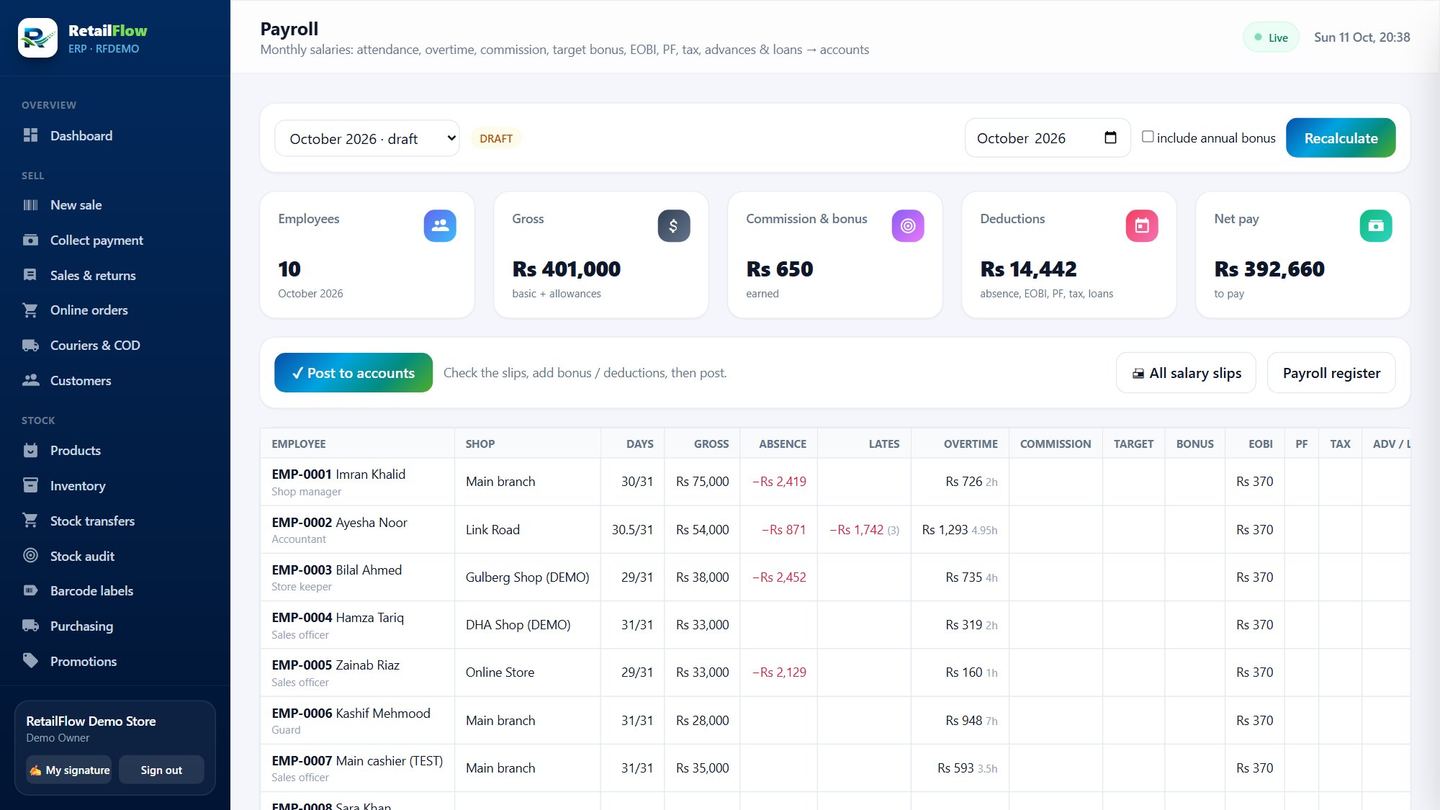Click the Live status badge
Viewport: 1440px width, 810px height.
1271,38
